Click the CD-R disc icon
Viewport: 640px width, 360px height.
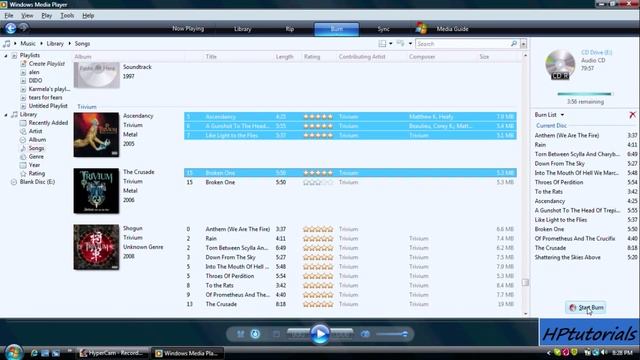(x=560, y=64)
